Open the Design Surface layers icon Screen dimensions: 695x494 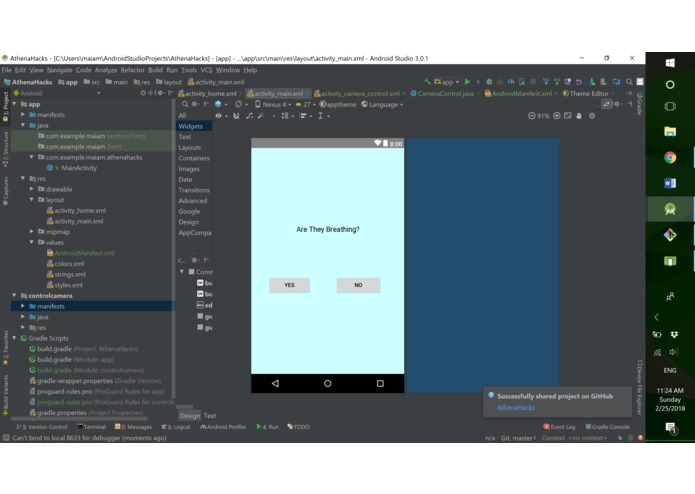coord(218,104)
